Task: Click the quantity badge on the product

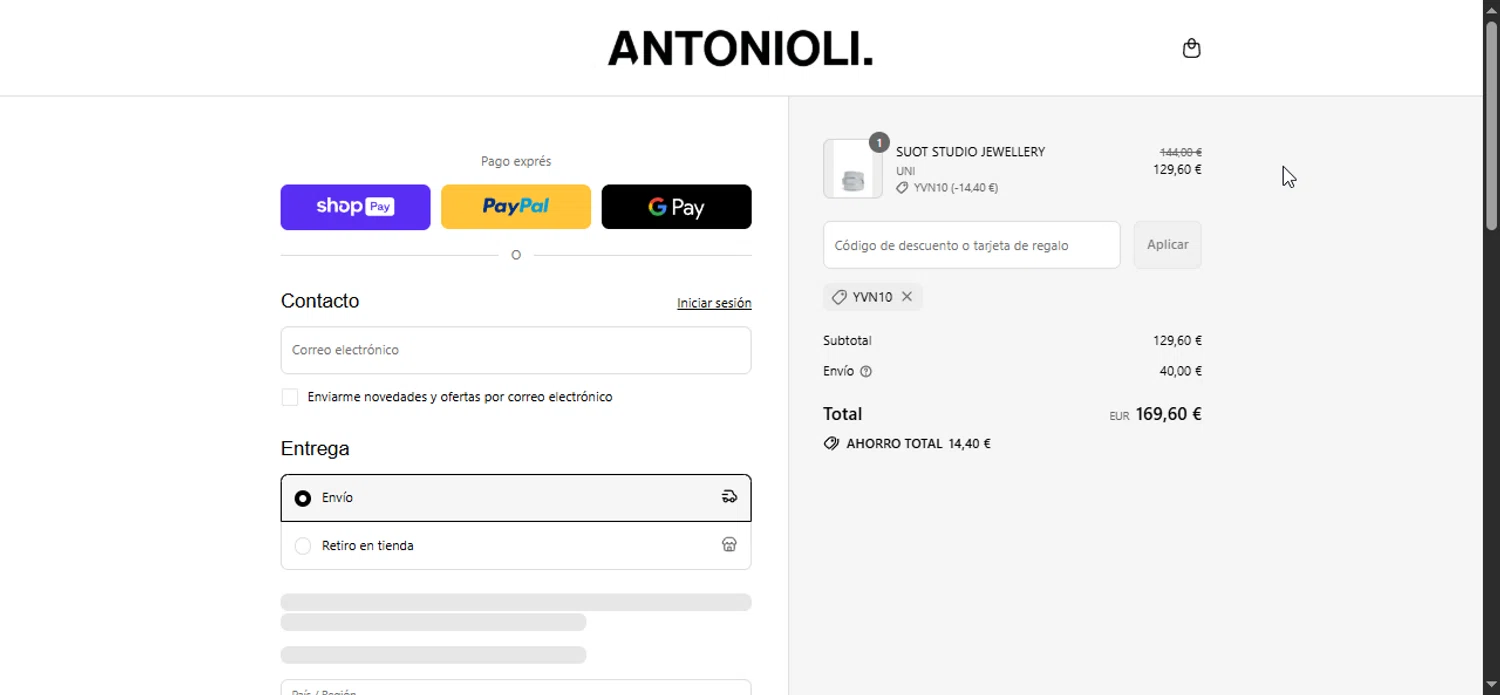Action: click(x=879, y=143)
